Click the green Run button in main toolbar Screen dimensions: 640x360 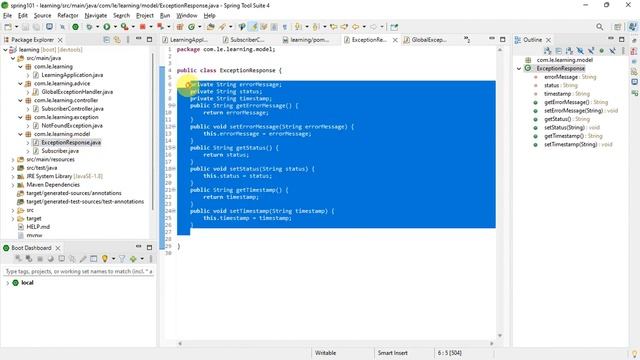pos(107,27)
